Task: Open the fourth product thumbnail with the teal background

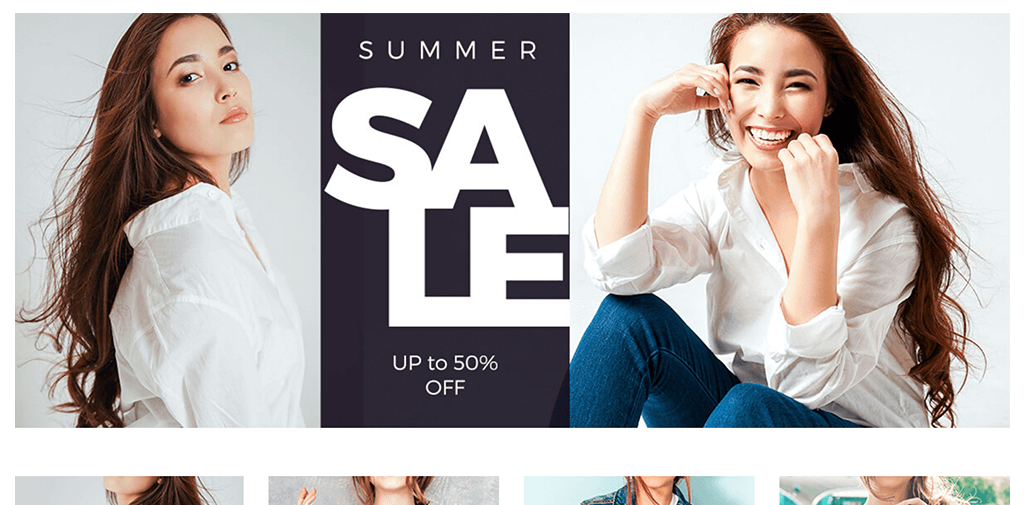Action: pyautogui.click(x=894, y=490)
